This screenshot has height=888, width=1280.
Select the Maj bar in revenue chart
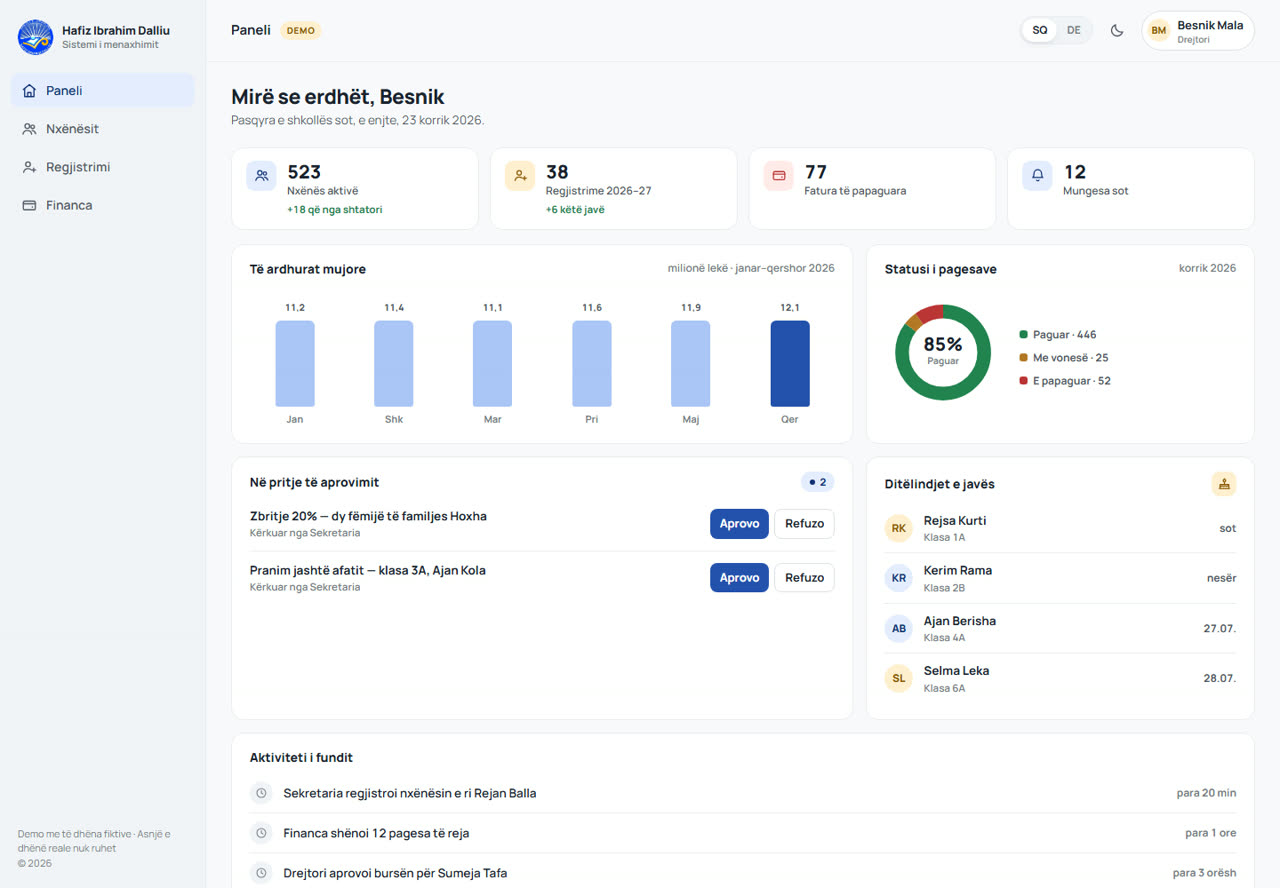pyautogui.click(x=691, y=363)
